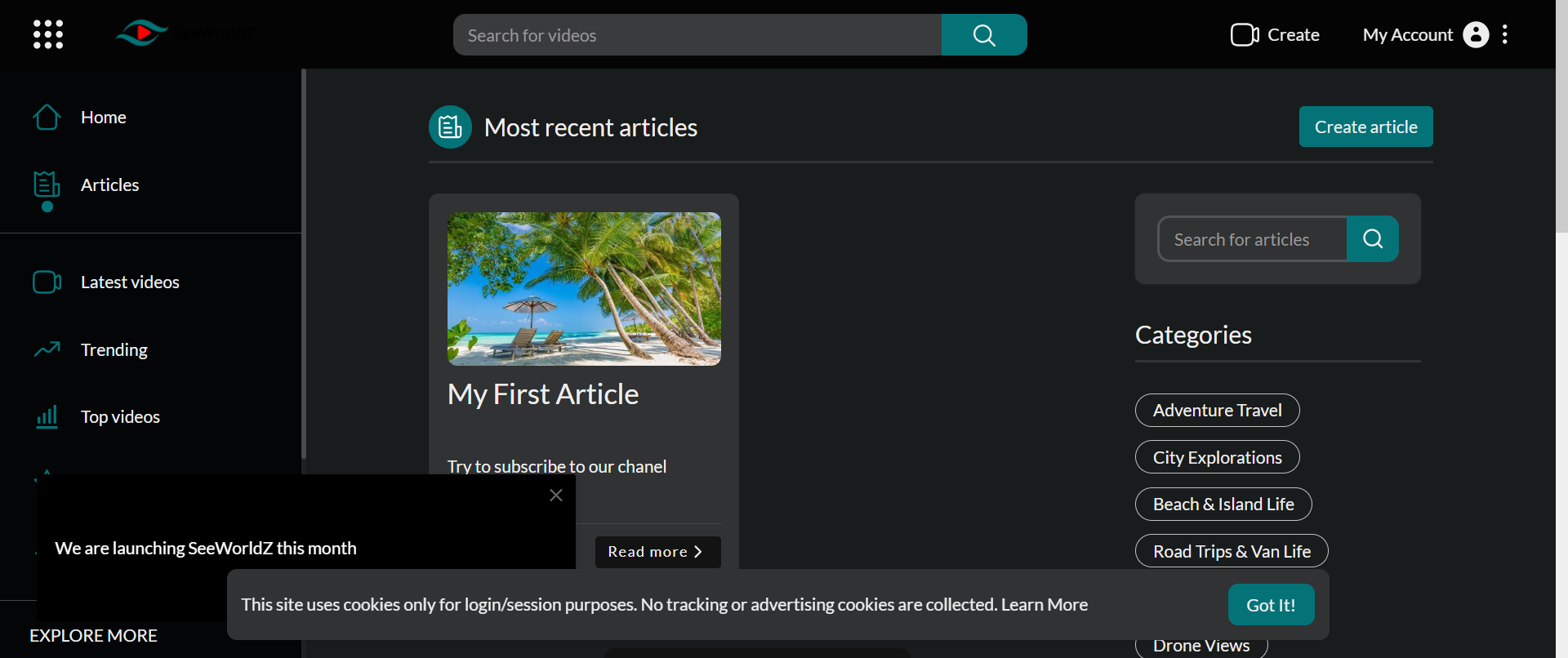Select Top videos in sidebar
The height and width of the screenshot is (658, 1568).
[121, 417]
